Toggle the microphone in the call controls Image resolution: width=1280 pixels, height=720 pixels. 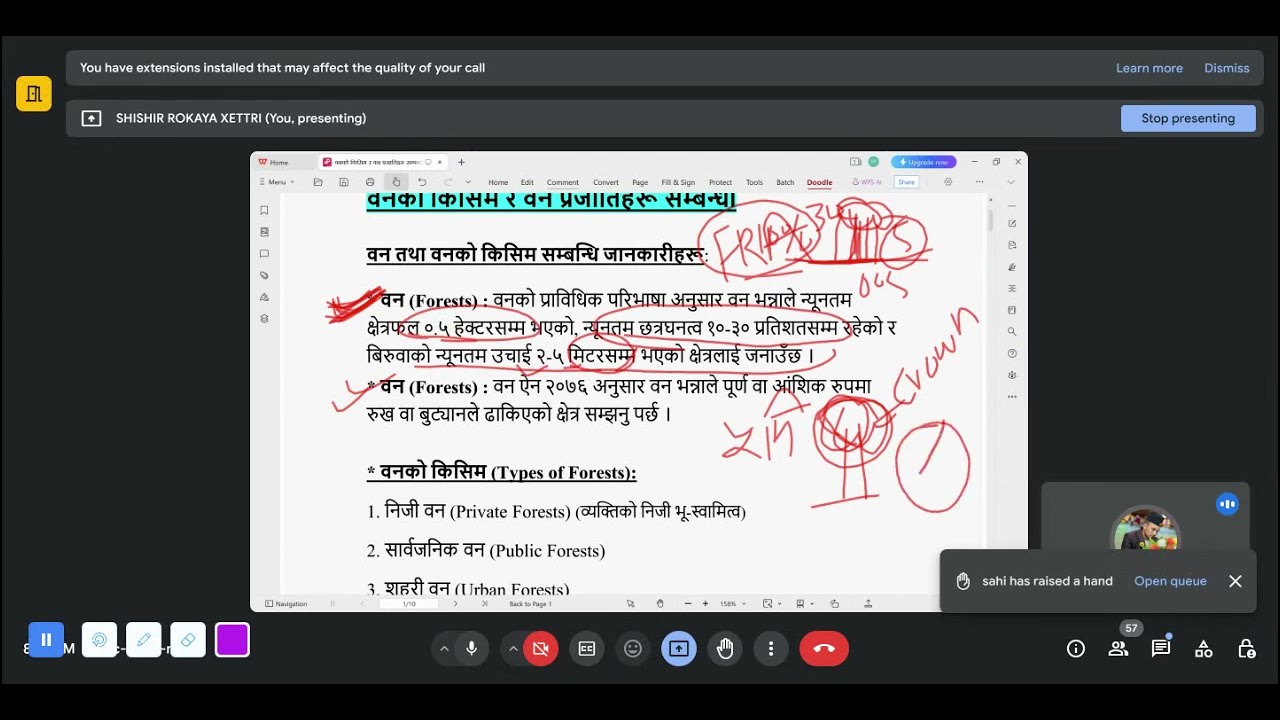[471, 649]
